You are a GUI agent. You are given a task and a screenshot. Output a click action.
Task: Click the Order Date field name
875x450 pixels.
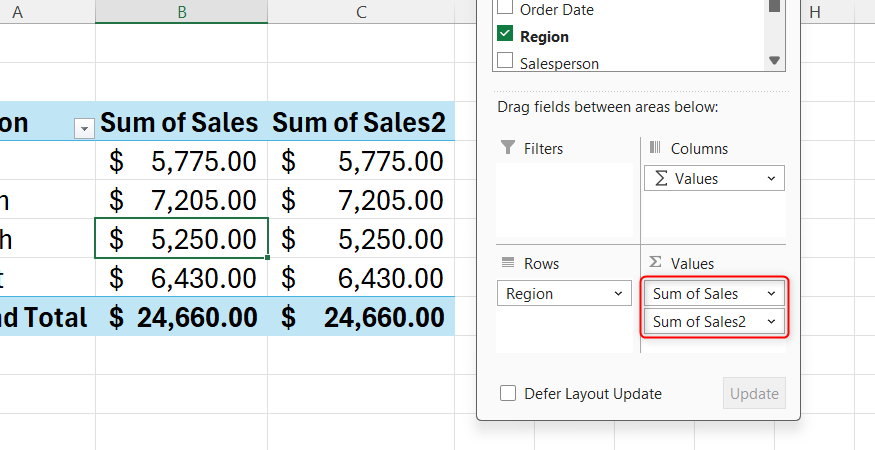coord(556,9)
